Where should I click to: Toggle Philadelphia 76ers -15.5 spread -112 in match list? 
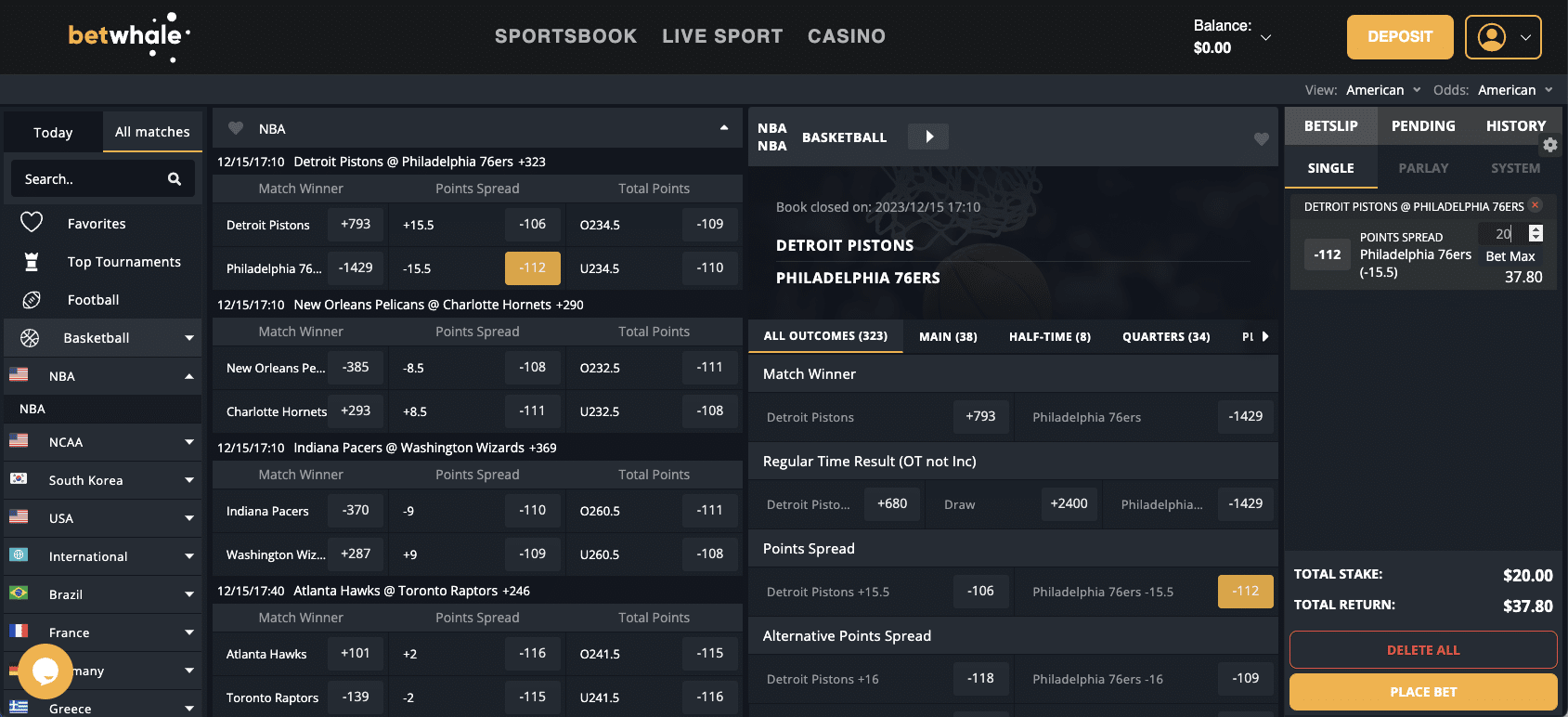click(x=533, y=268)
